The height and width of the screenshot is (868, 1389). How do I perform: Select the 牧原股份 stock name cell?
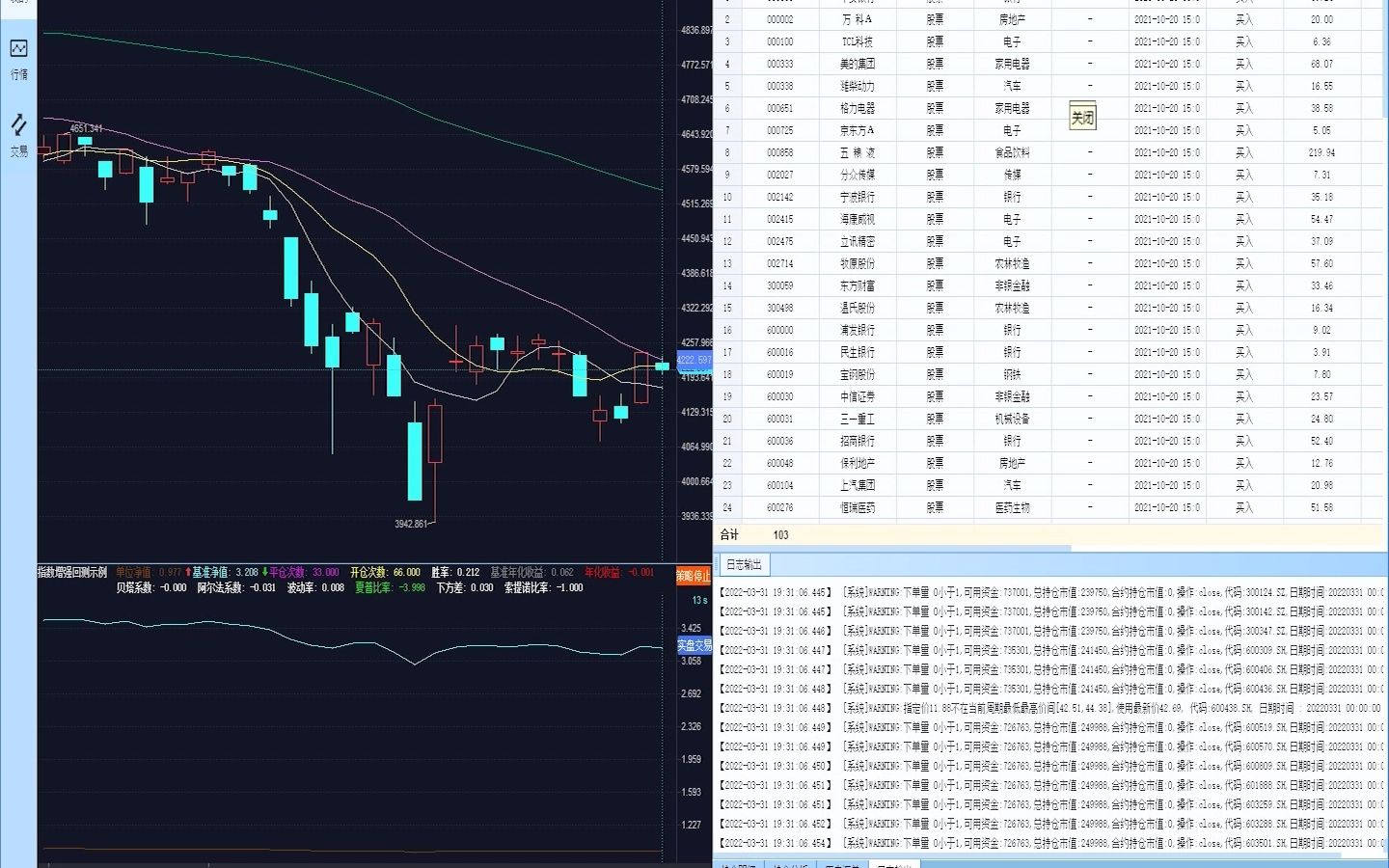pyautogui.click(x=857, y=263)
